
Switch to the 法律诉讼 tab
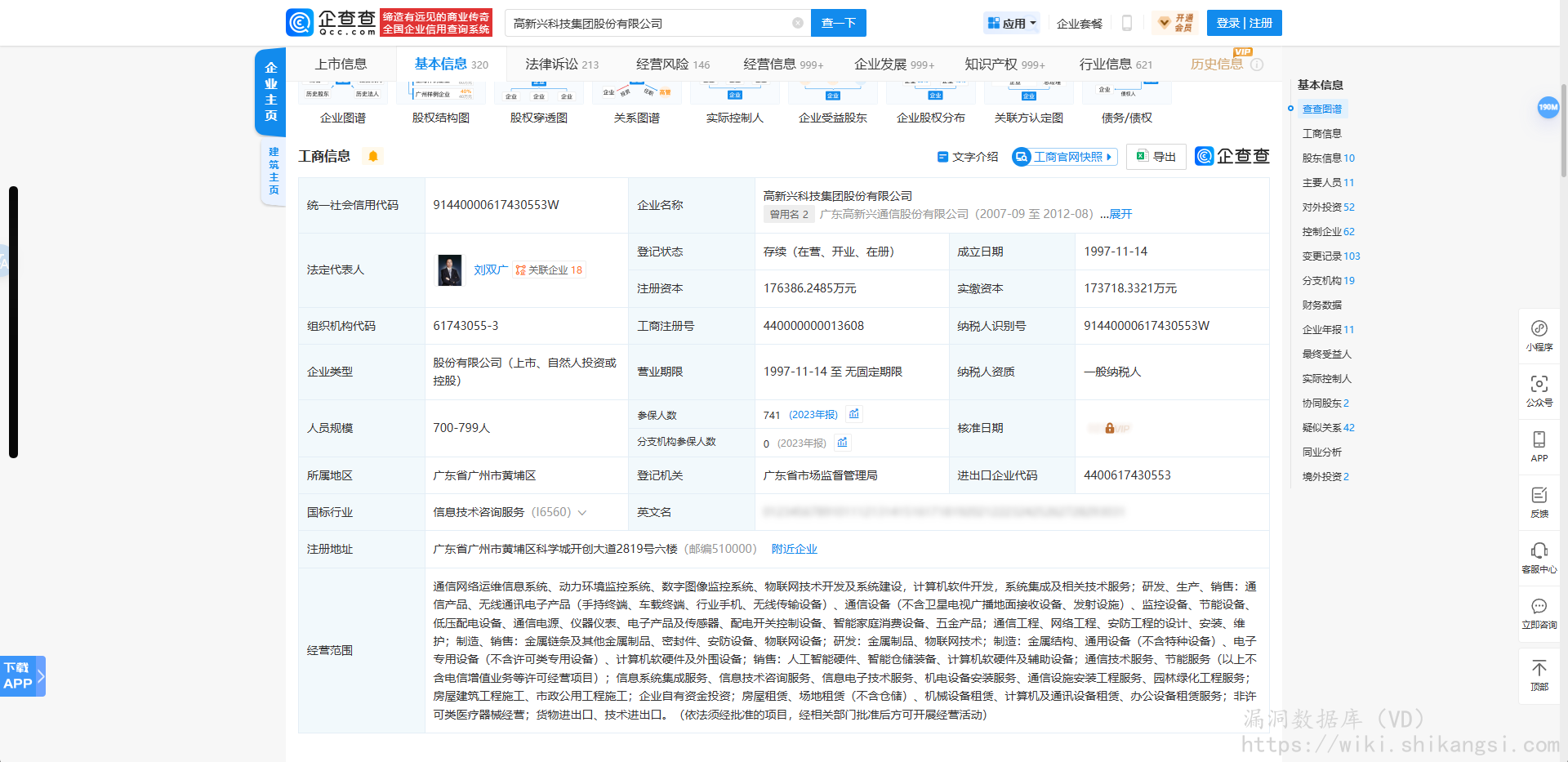coord(562,64)
